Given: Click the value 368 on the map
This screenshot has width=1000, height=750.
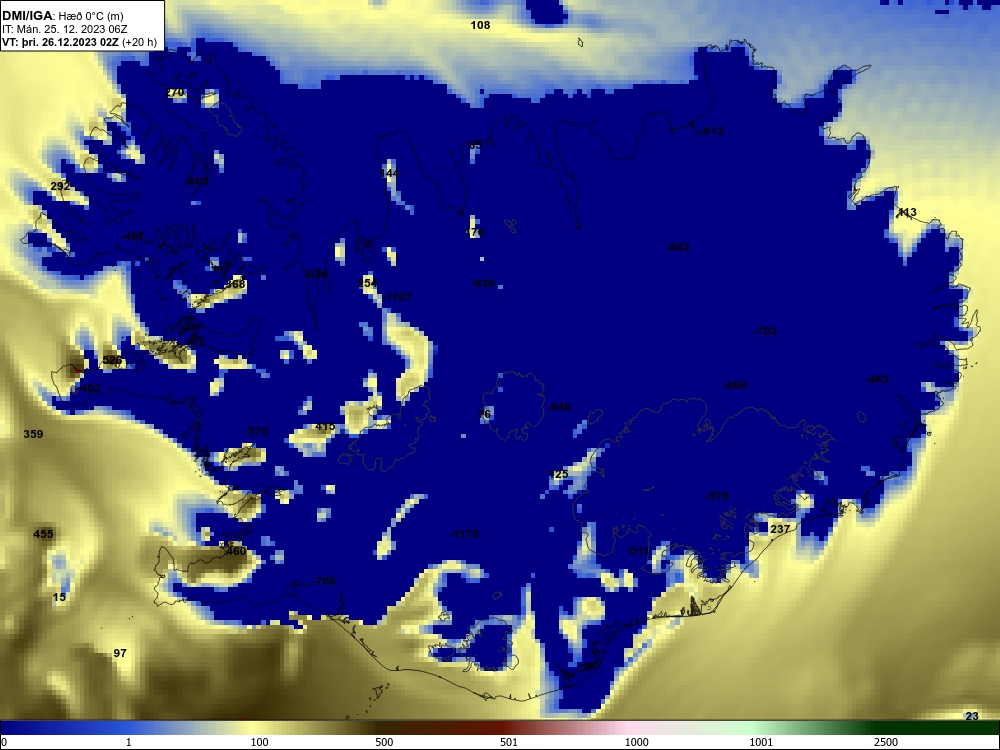Looking at the screenshot, I should pyautogui.click(x=235, y=284).
